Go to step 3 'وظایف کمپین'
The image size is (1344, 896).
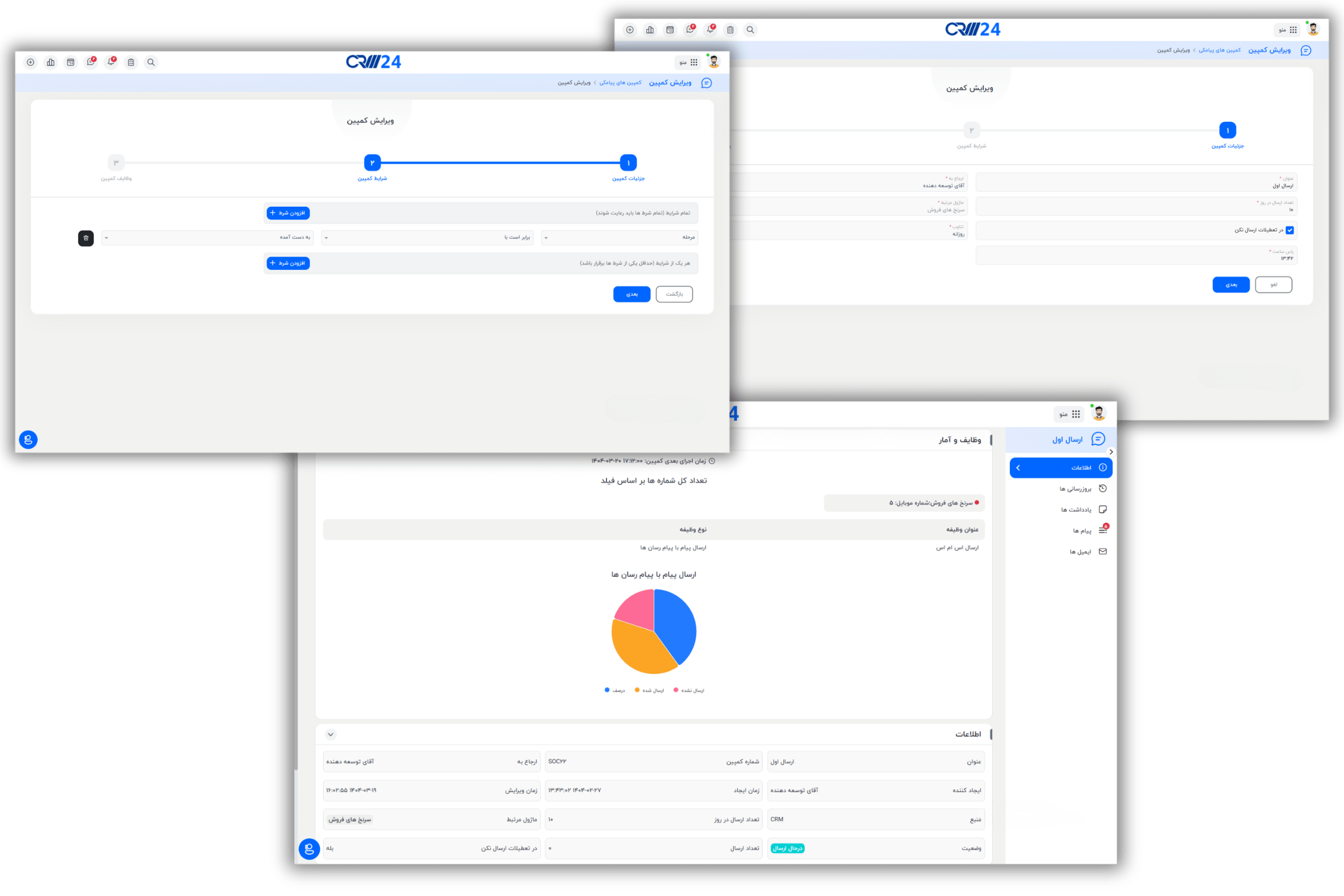(x=116, y=163)
